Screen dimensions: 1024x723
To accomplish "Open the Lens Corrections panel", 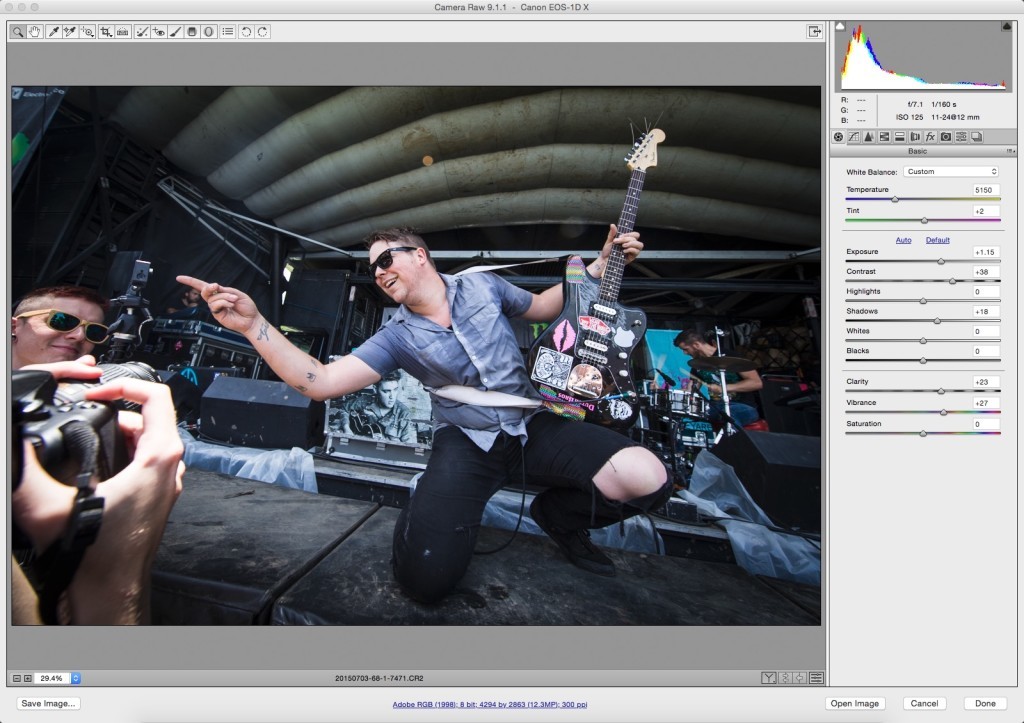I will coord(915,137).
